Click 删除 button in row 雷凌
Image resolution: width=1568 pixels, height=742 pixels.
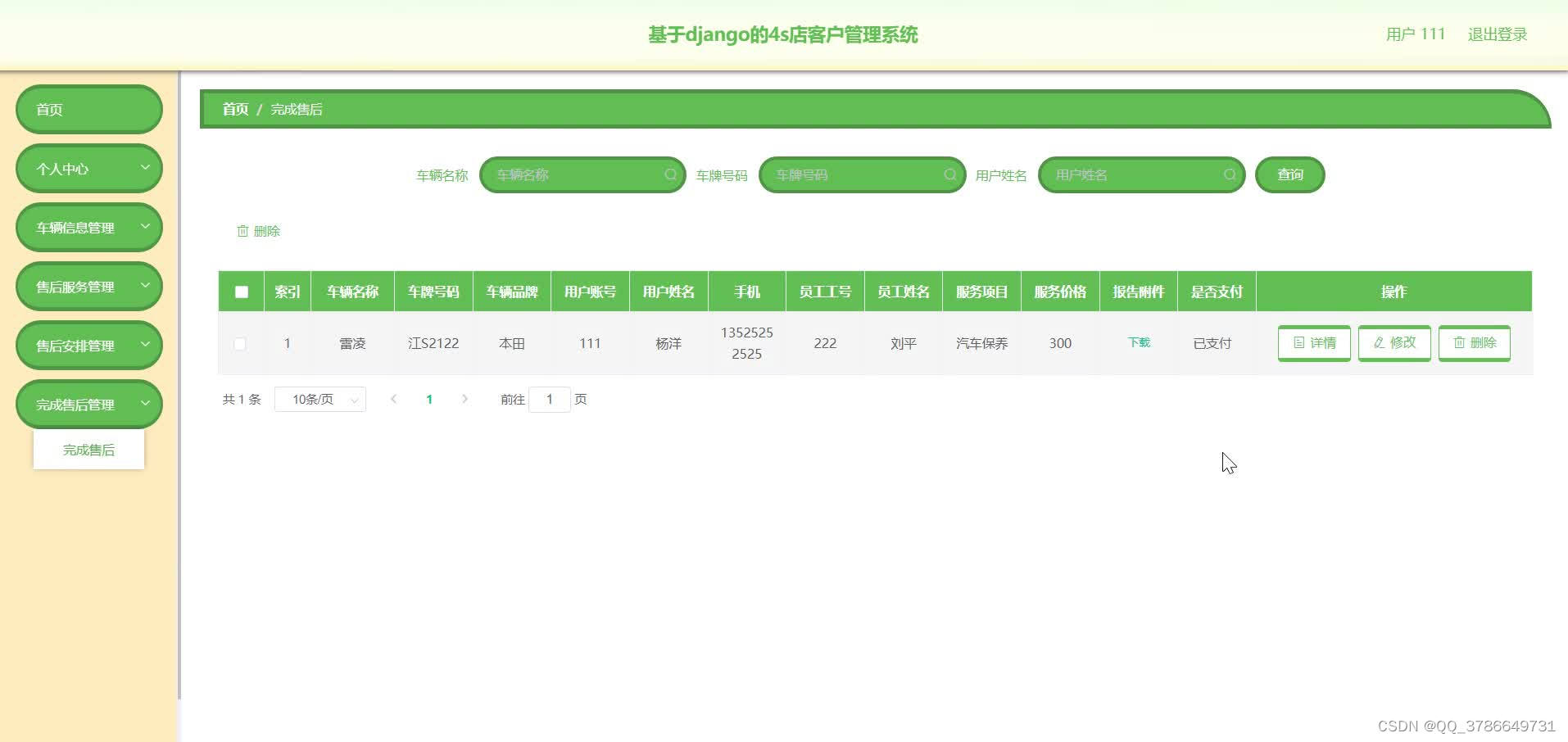click(x=1475, y=342)
